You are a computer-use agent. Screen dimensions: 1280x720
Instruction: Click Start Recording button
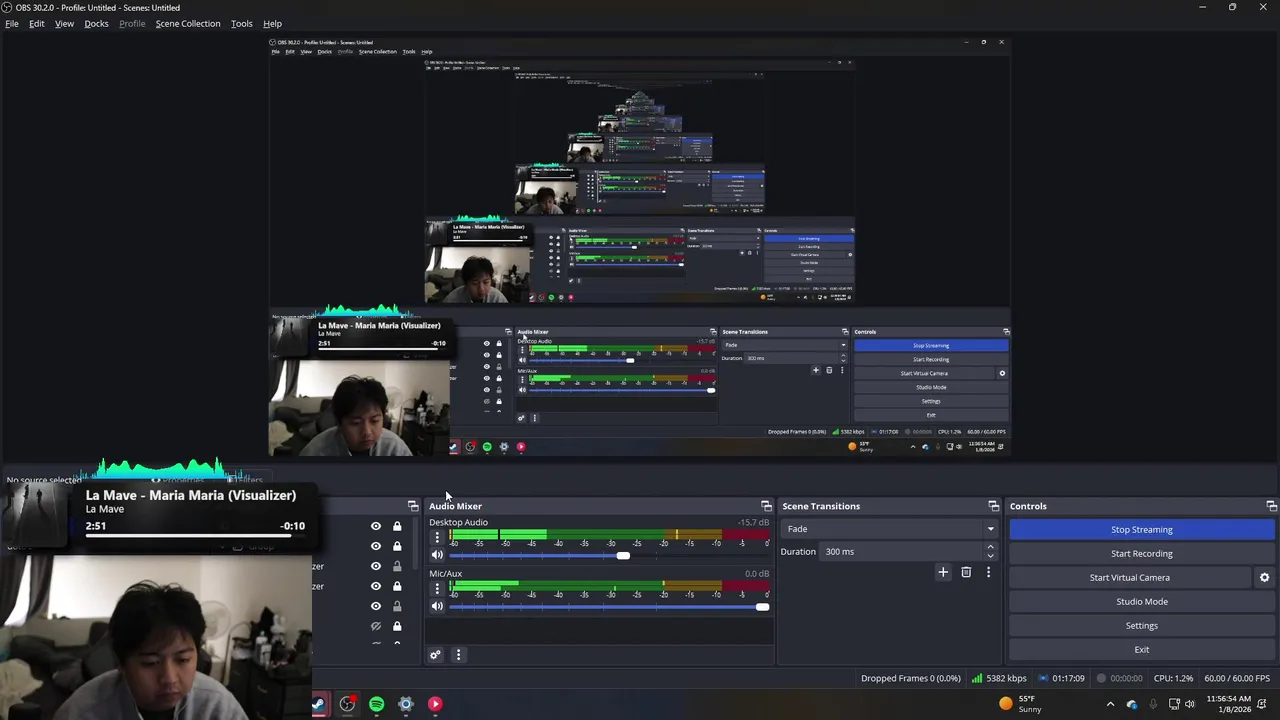point(1141,553)
